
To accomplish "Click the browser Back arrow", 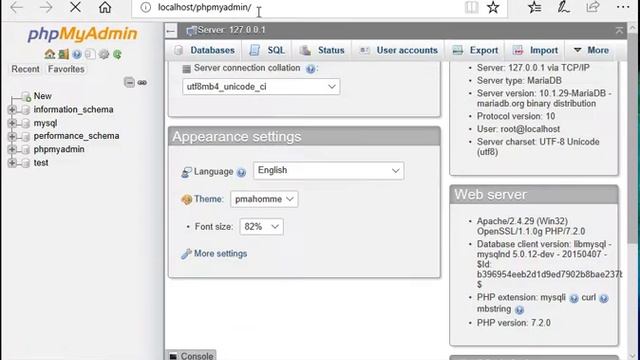I will click(x=16, y=7).
